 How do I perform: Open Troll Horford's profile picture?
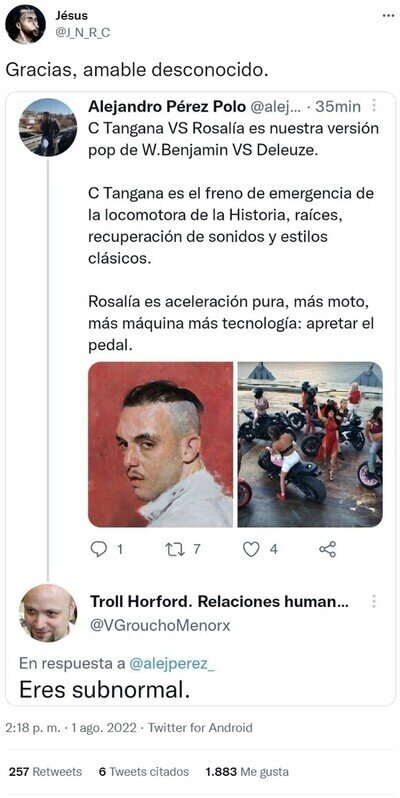pos(48,613)
